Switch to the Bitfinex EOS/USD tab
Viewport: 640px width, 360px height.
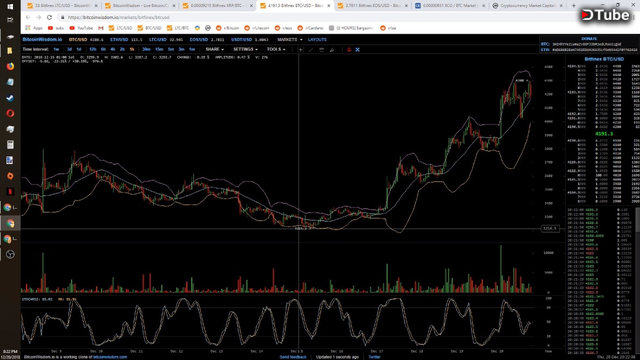(x=372, y=6)
